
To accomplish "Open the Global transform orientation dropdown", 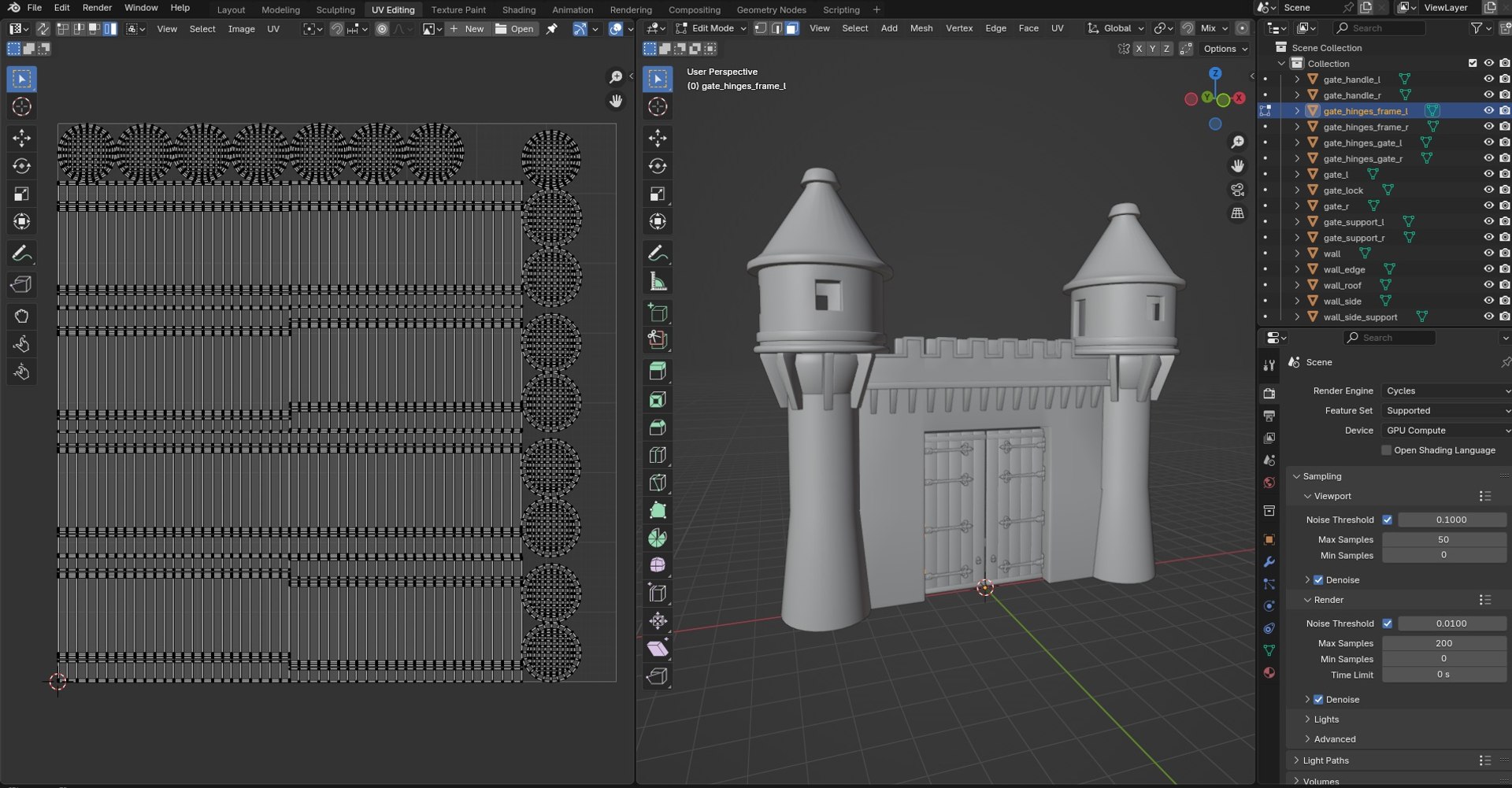I will pyautogui.click(x=1116, y=28).
